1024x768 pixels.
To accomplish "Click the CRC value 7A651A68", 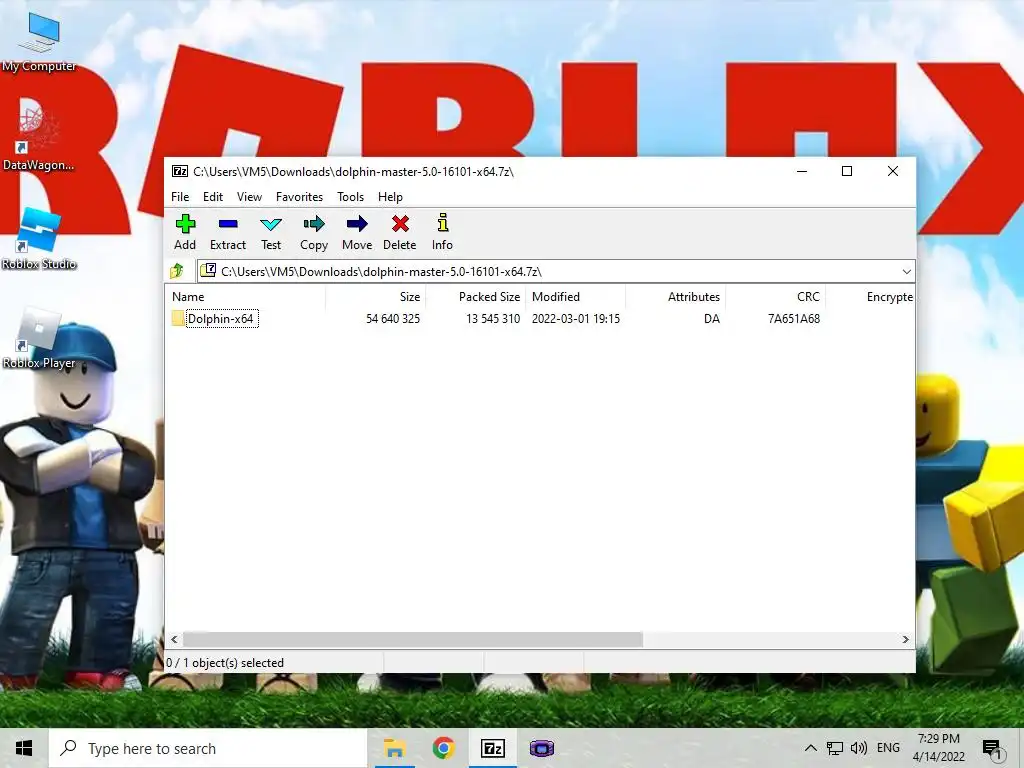I will pyautogui.click(x=793, y=319).
